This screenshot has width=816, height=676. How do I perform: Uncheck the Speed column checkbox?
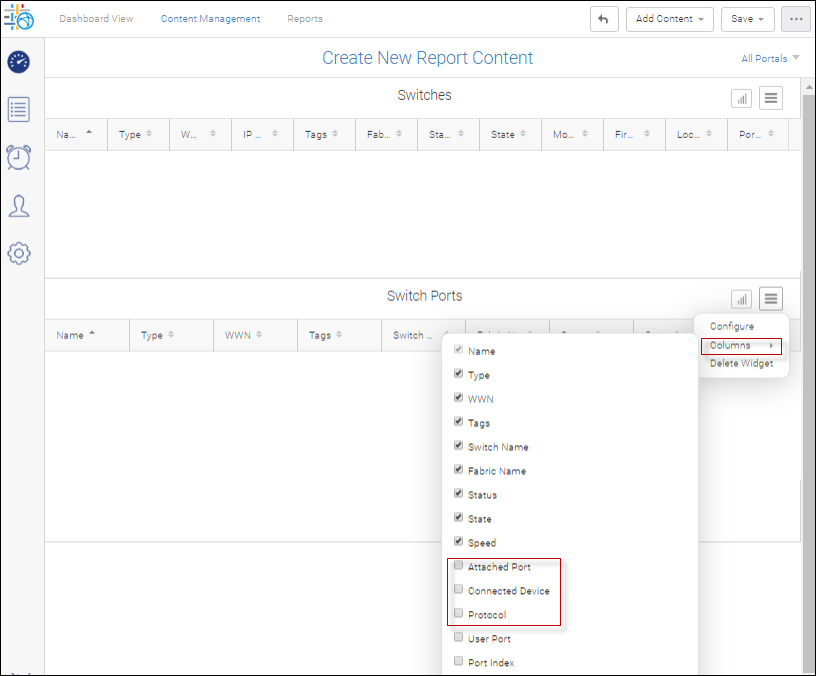click(458, 542)
